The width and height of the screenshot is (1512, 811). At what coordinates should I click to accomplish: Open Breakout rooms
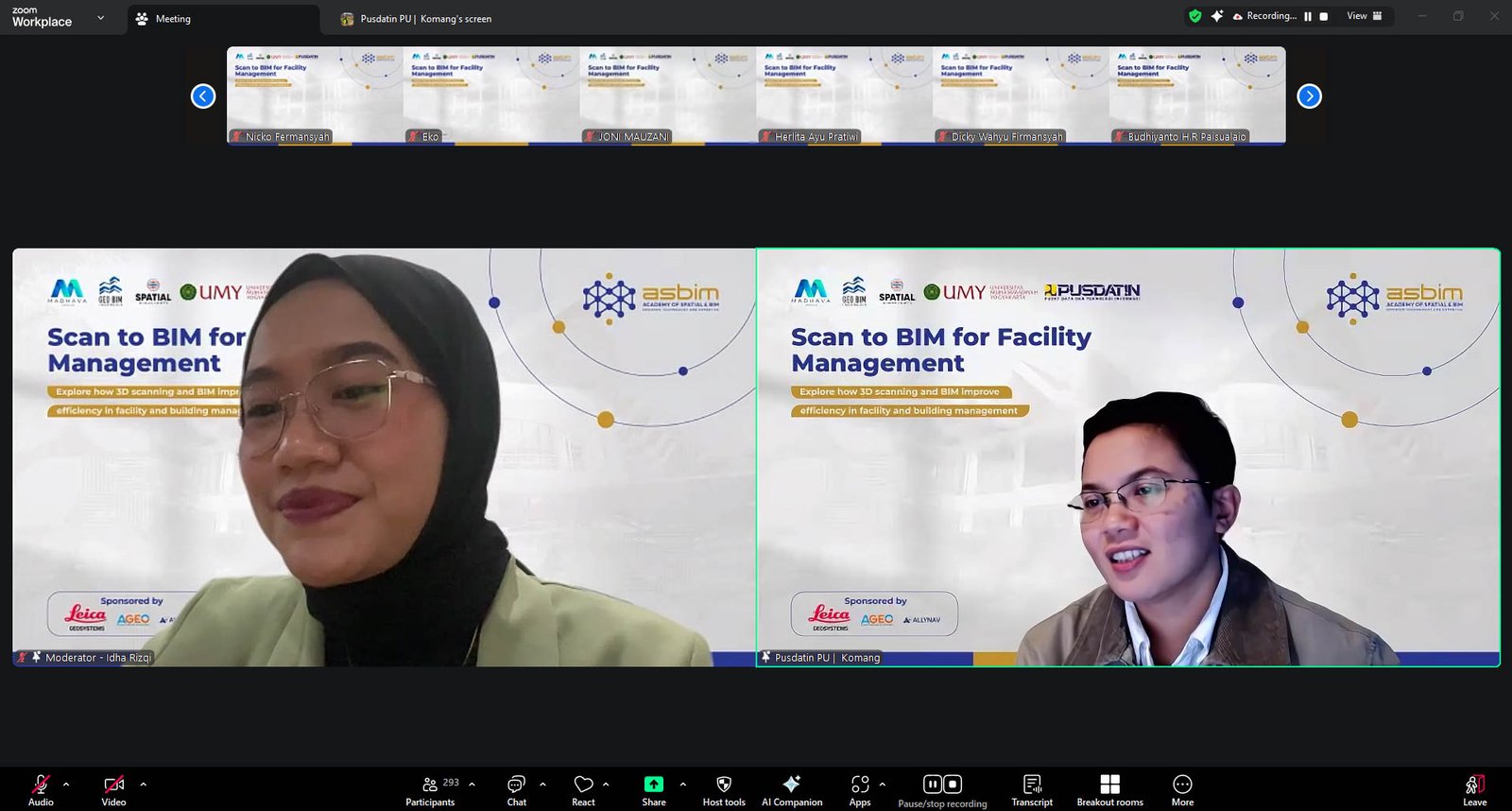1109,790
